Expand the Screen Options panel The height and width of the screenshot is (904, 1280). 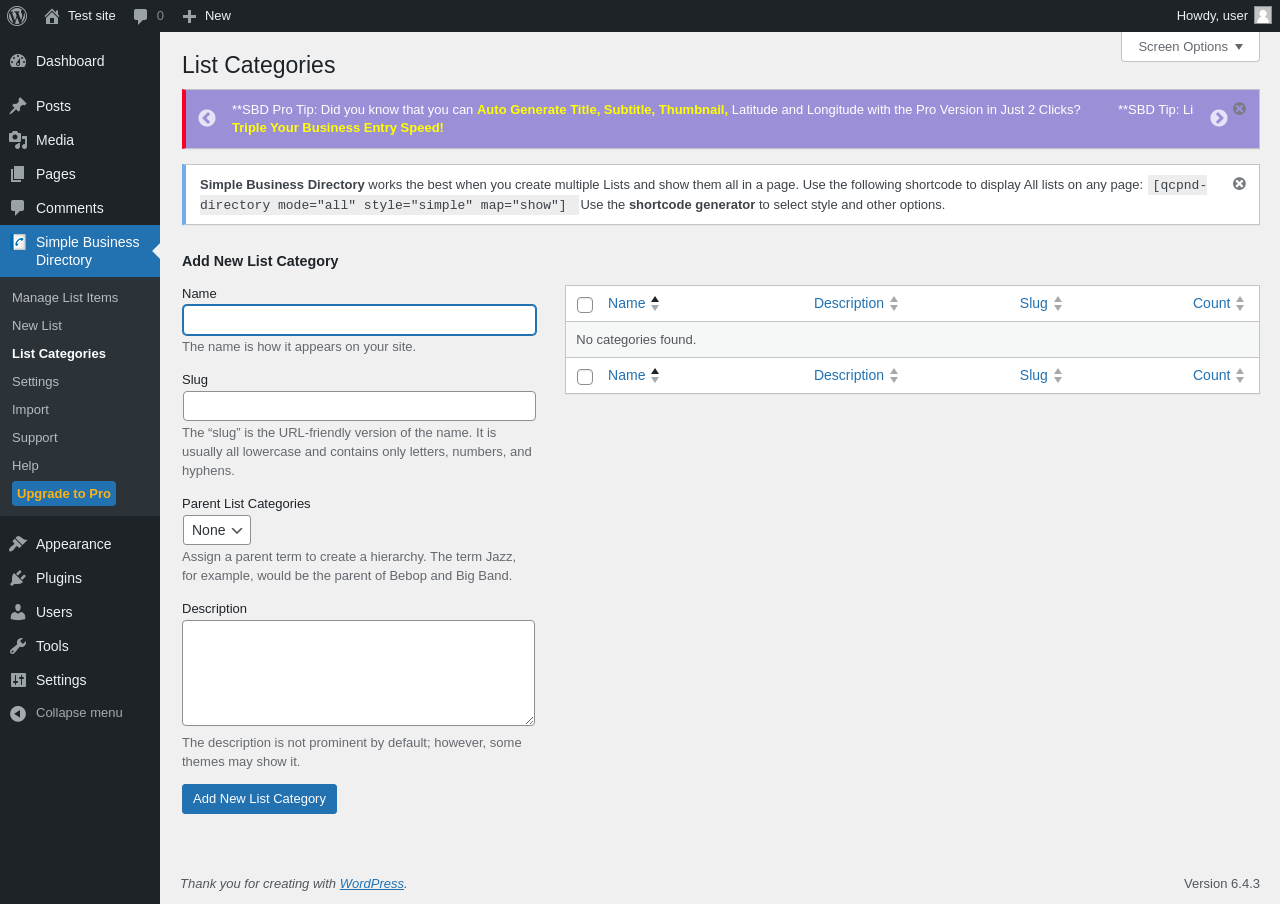coord(1190,46)
